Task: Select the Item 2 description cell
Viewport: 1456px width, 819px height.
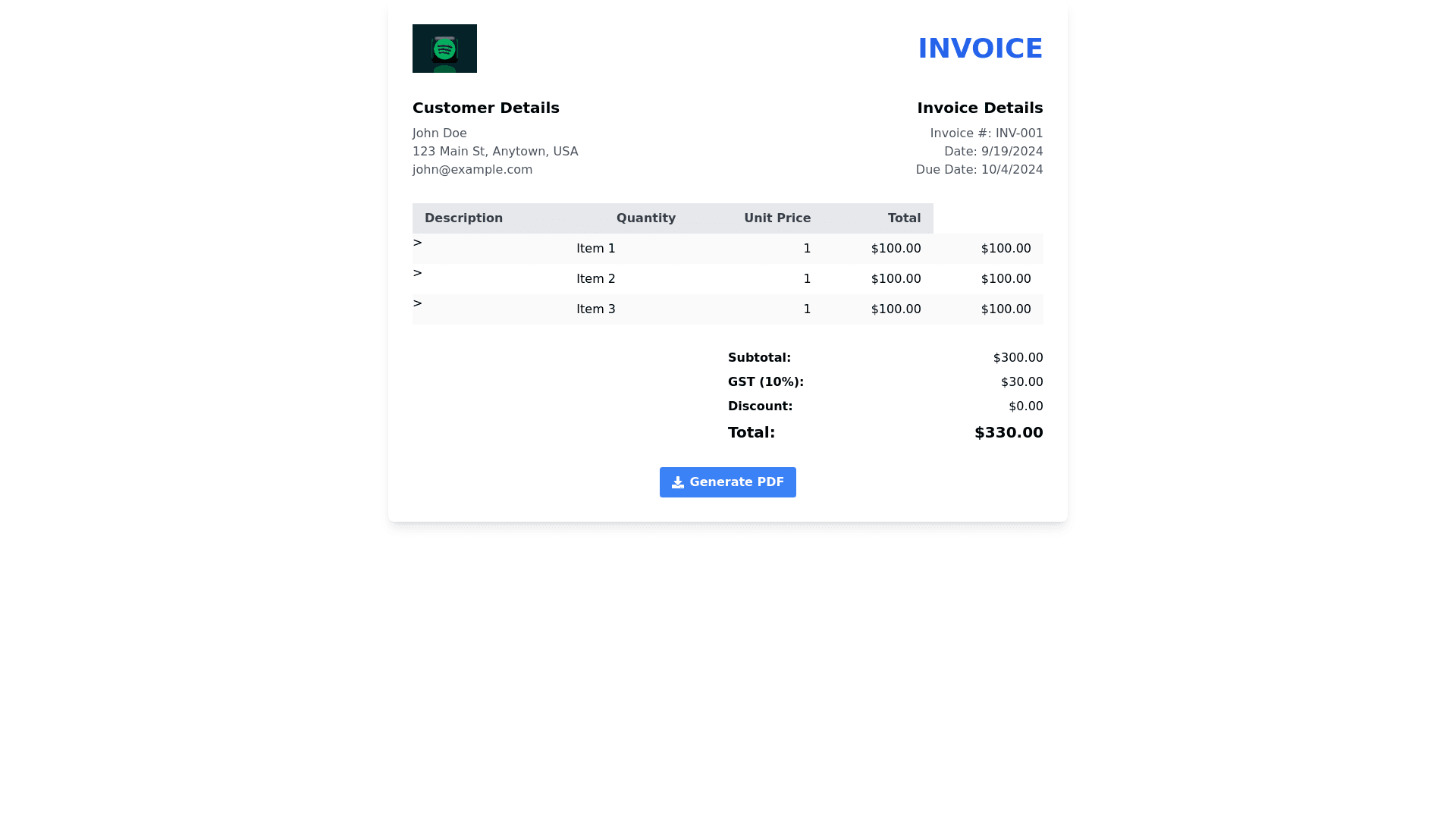Action: pos(595,279)
